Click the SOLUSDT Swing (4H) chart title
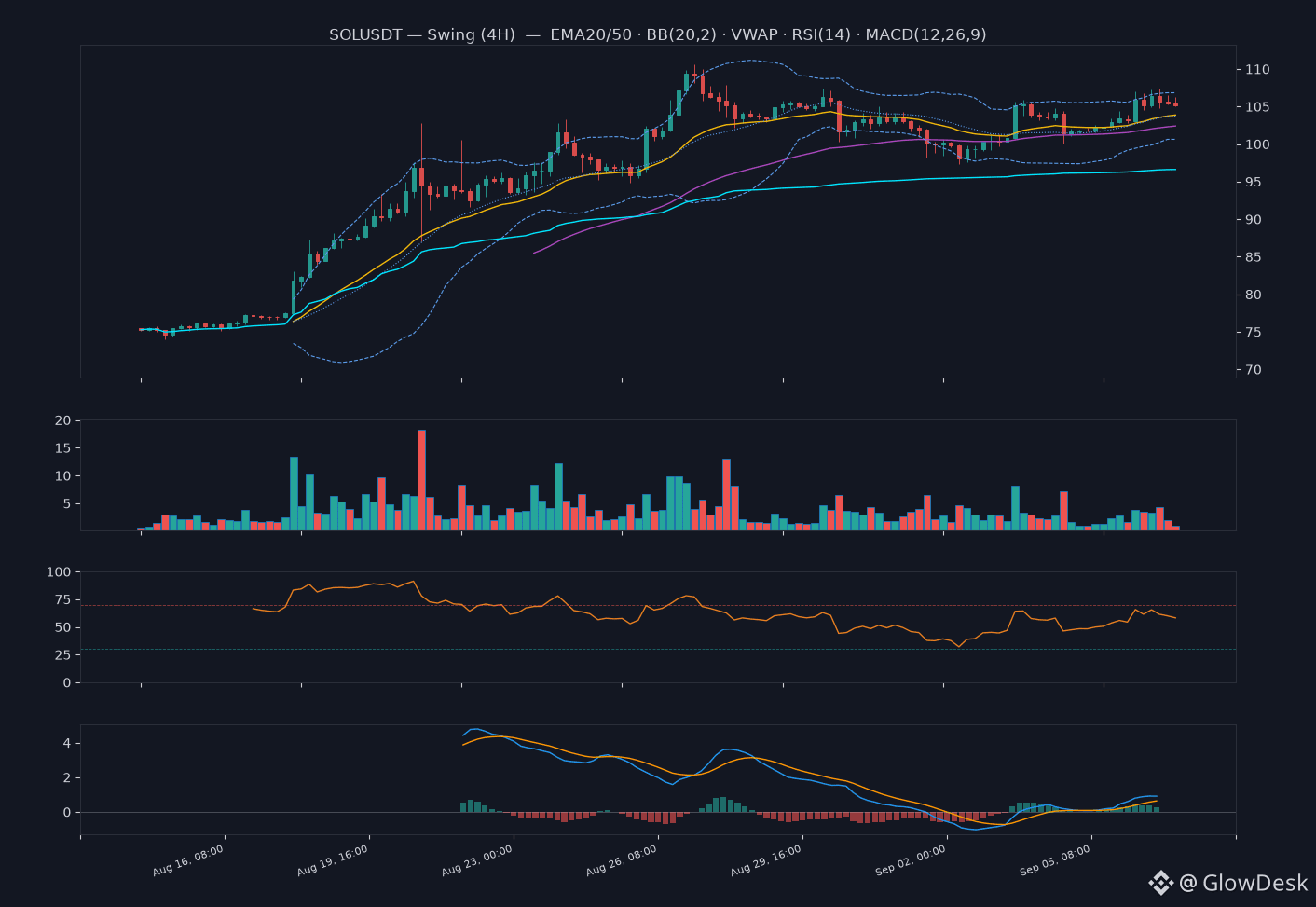This screenshot has height=907, width=1316. tap(658, 34)
